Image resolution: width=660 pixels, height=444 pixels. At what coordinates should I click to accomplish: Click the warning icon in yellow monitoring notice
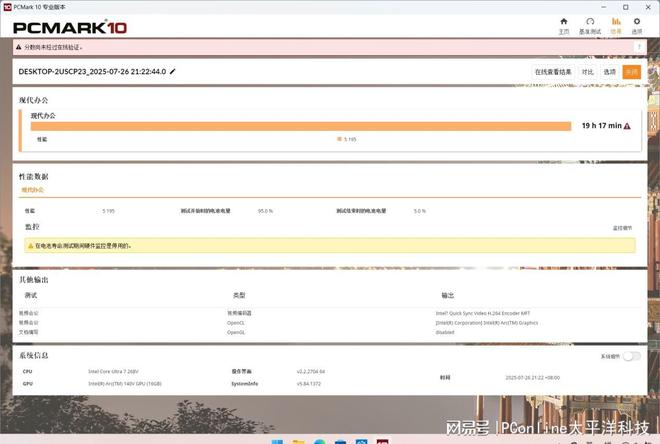pyautogui.click(x=30, y=246)
